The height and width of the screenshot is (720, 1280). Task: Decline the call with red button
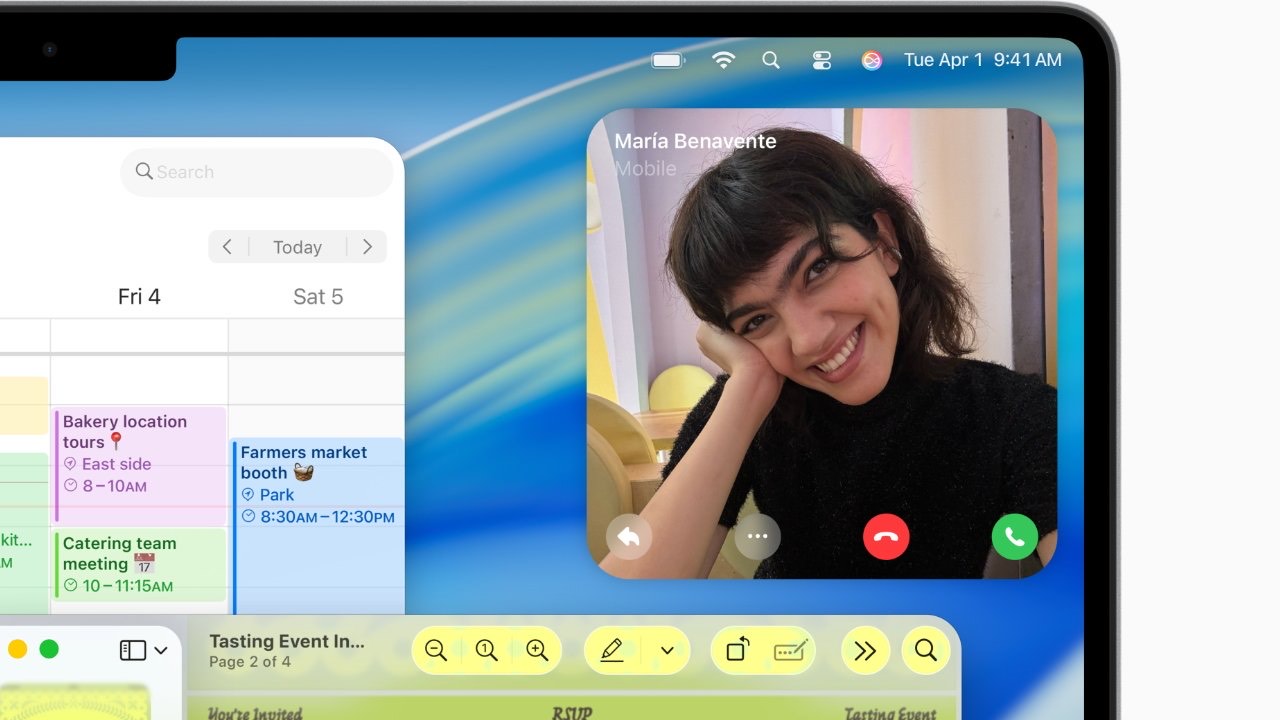tap(886, 537)
